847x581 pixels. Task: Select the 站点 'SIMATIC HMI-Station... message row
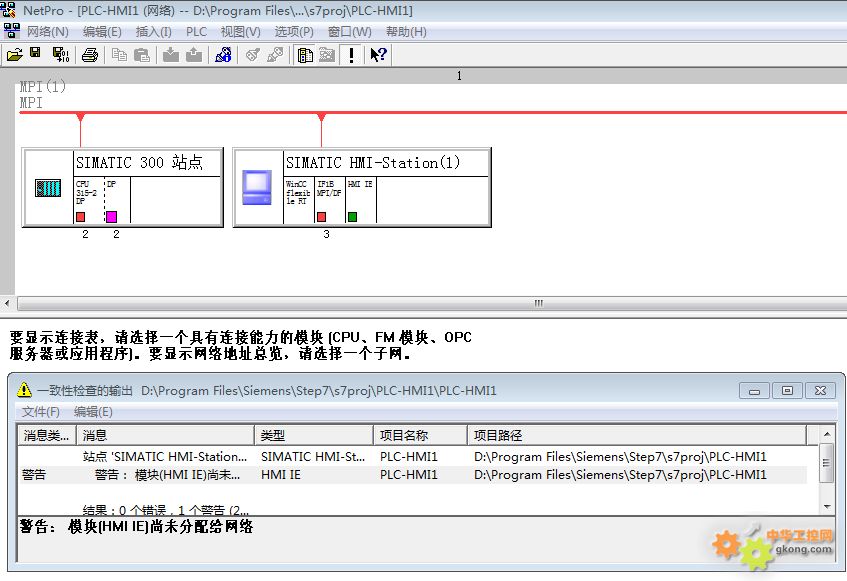pos(165,456)
